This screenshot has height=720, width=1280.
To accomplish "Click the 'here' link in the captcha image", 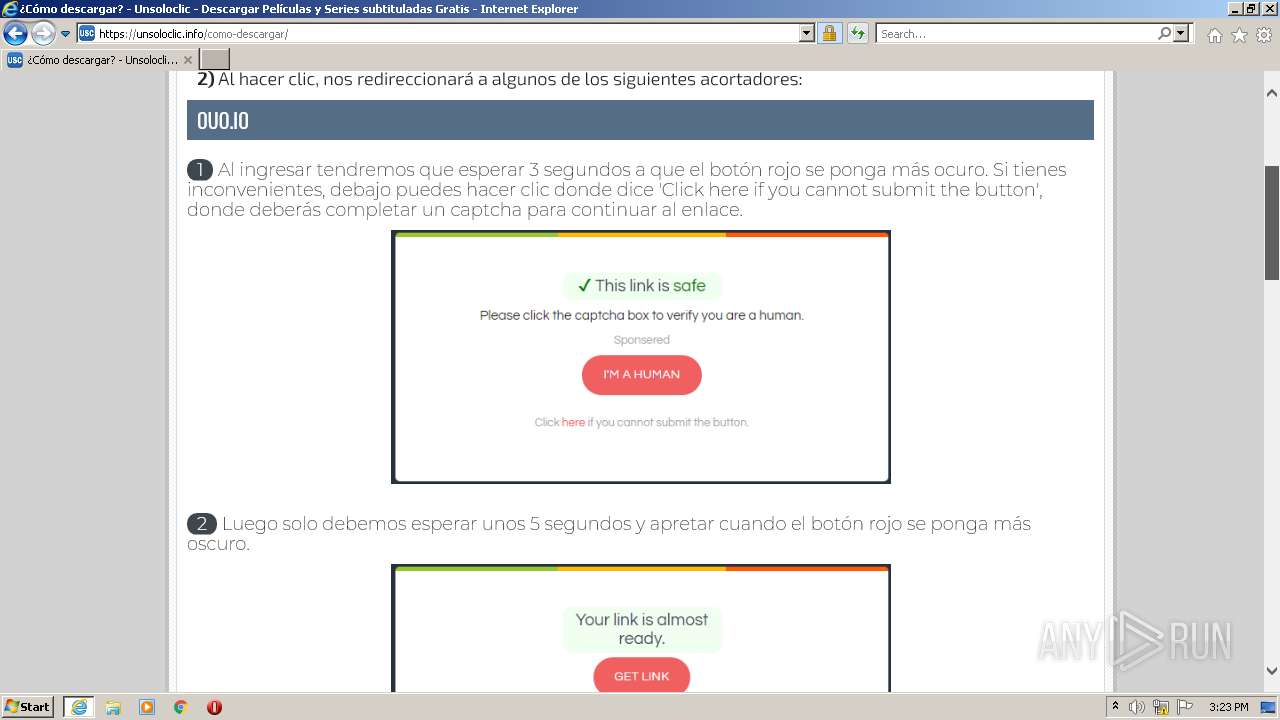I will click(x=573, y=422).
